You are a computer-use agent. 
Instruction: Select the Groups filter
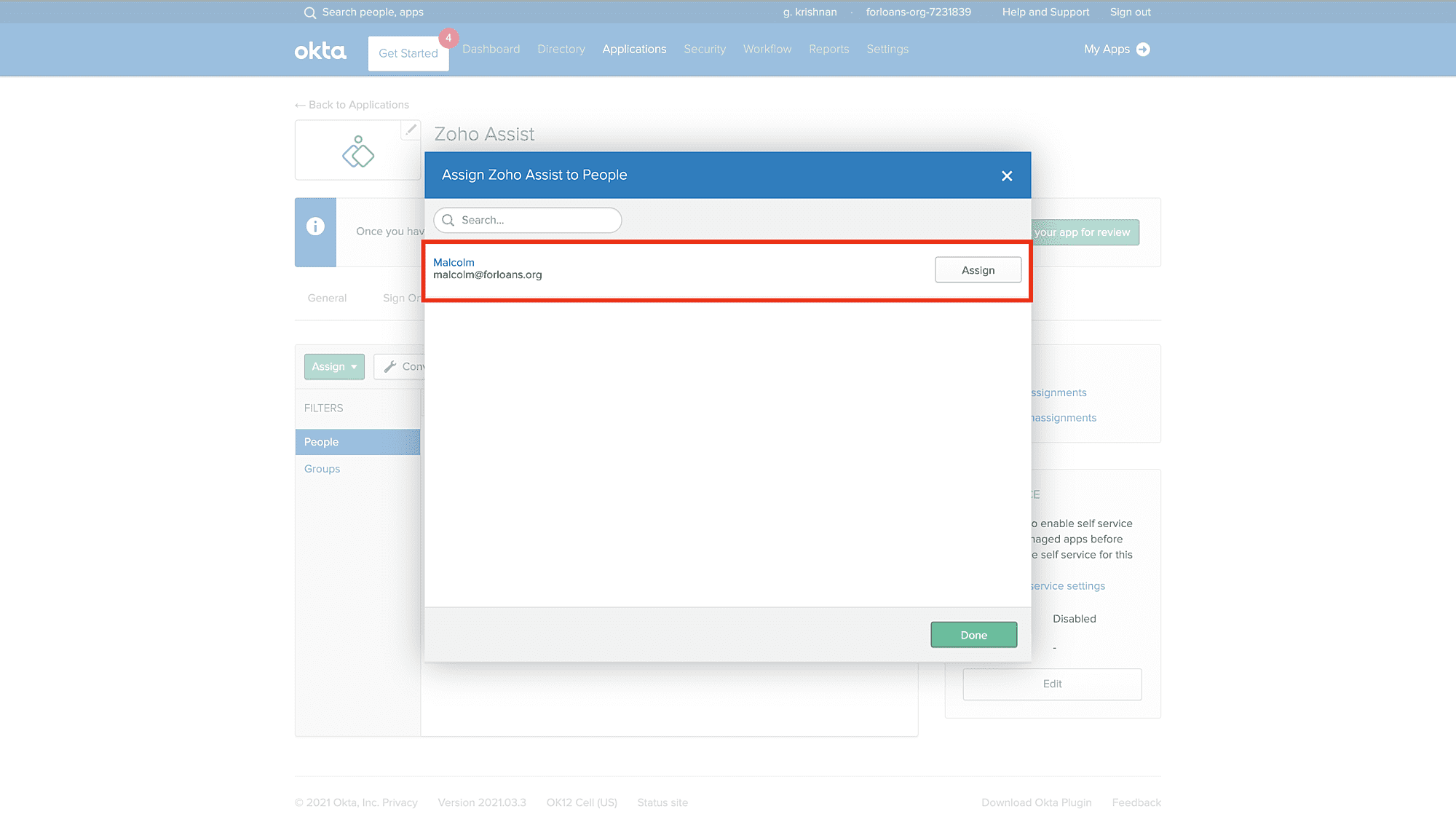pyautogui.click(x=322, y=469)
